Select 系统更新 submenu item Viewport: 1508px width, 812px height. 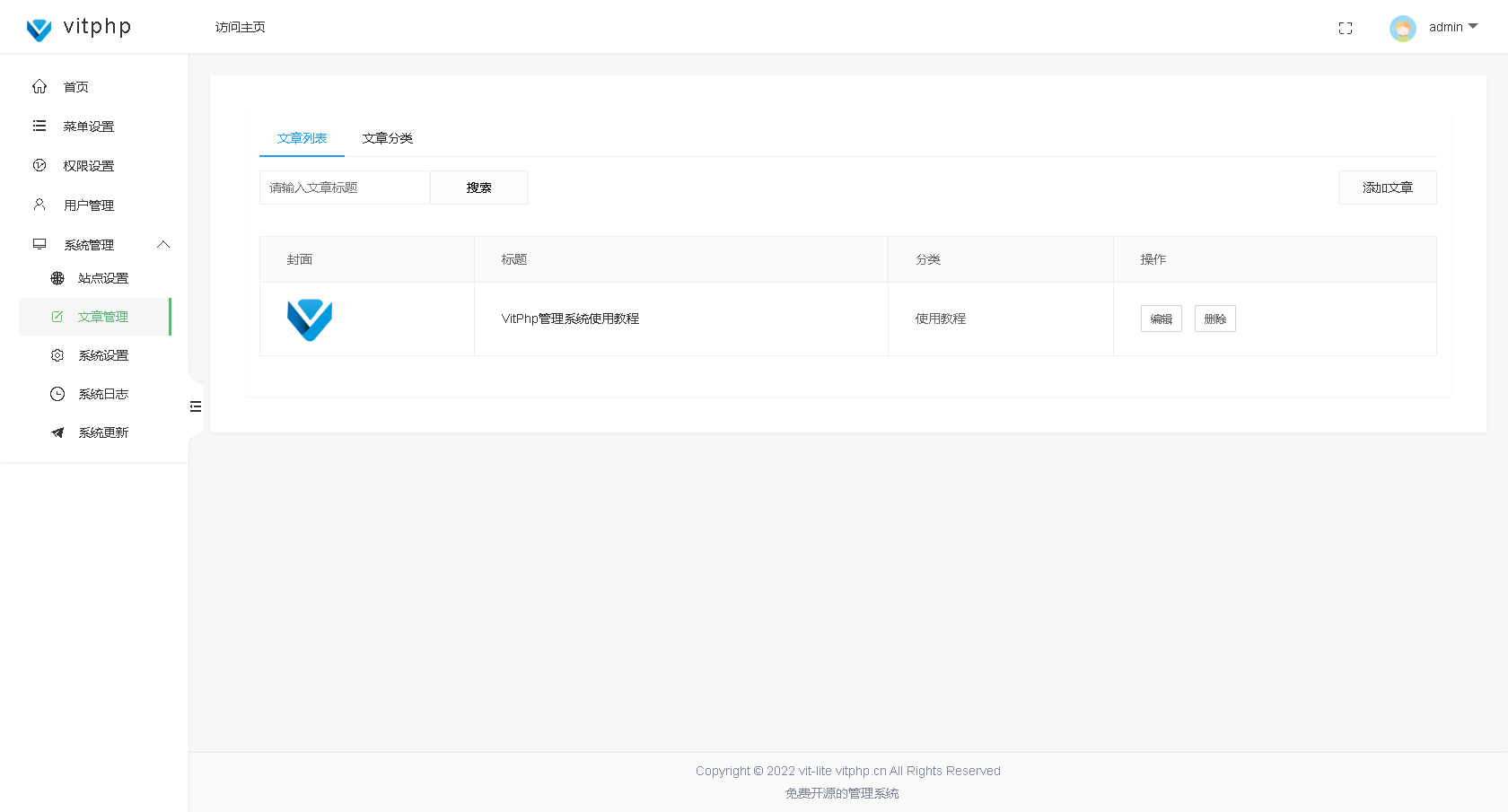pyautogui.click(x=94, y=432)
